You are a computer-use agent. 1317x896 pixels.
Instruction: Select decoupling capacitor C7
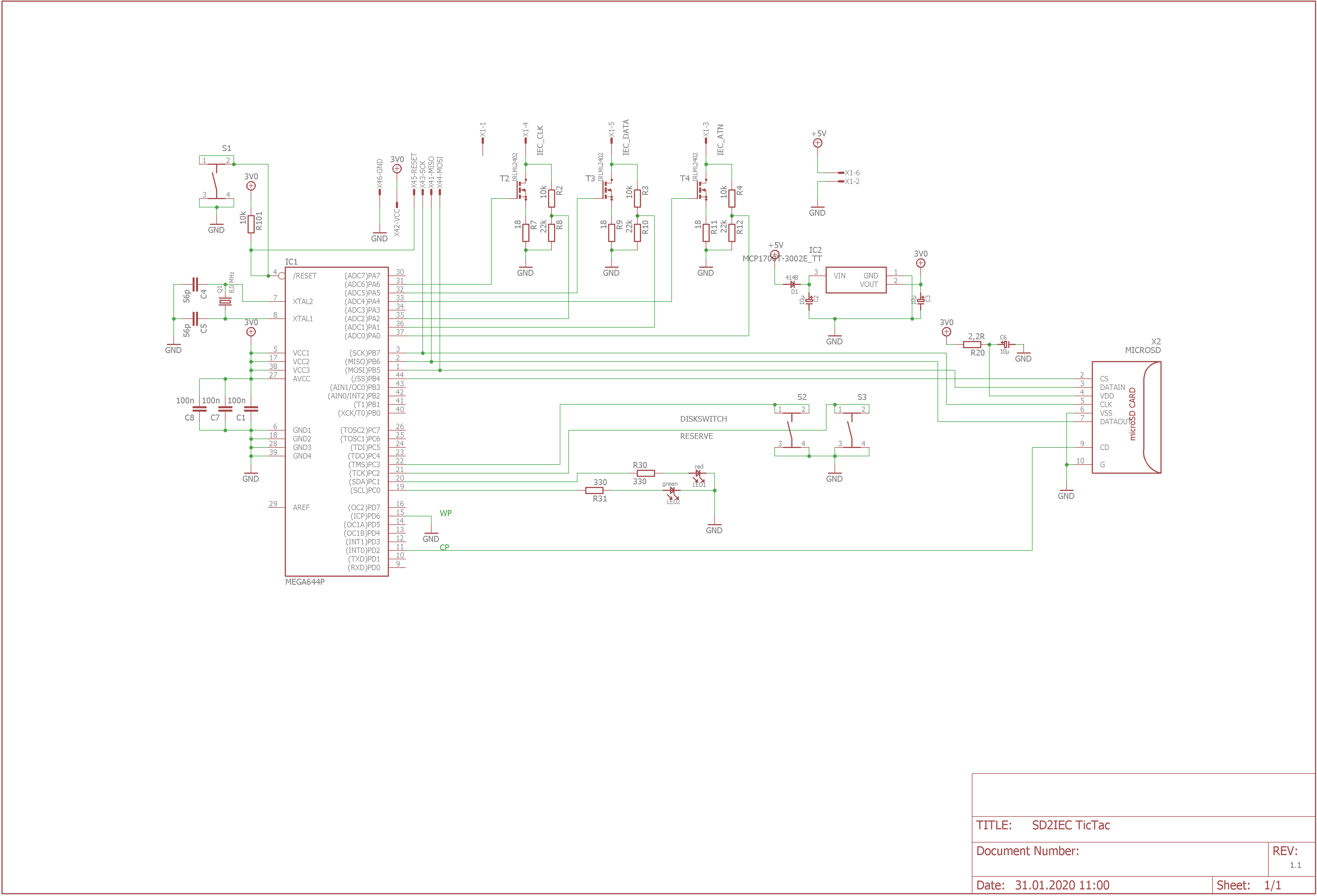(x=225, y=408)
